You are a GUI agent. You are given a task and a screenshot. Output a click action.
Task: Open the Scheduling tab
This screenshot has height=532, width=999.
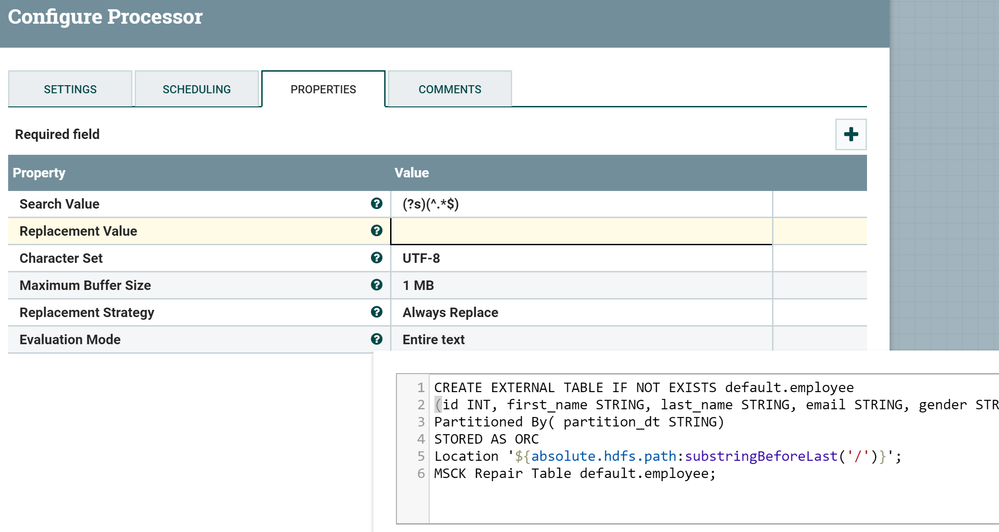(197, 89)
